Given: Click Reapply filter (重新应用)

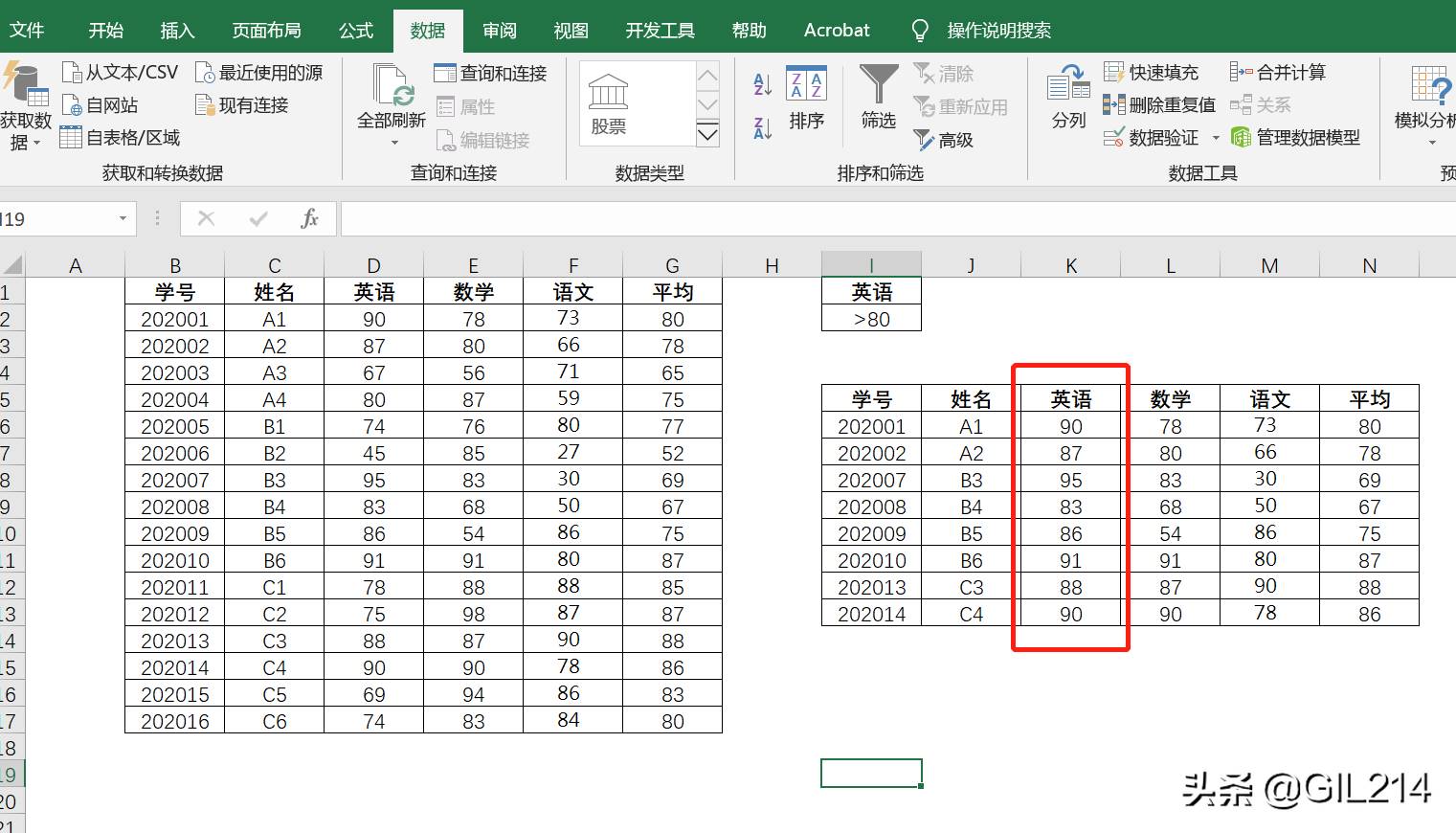Looking at the screenshot, I should (960, 106).
